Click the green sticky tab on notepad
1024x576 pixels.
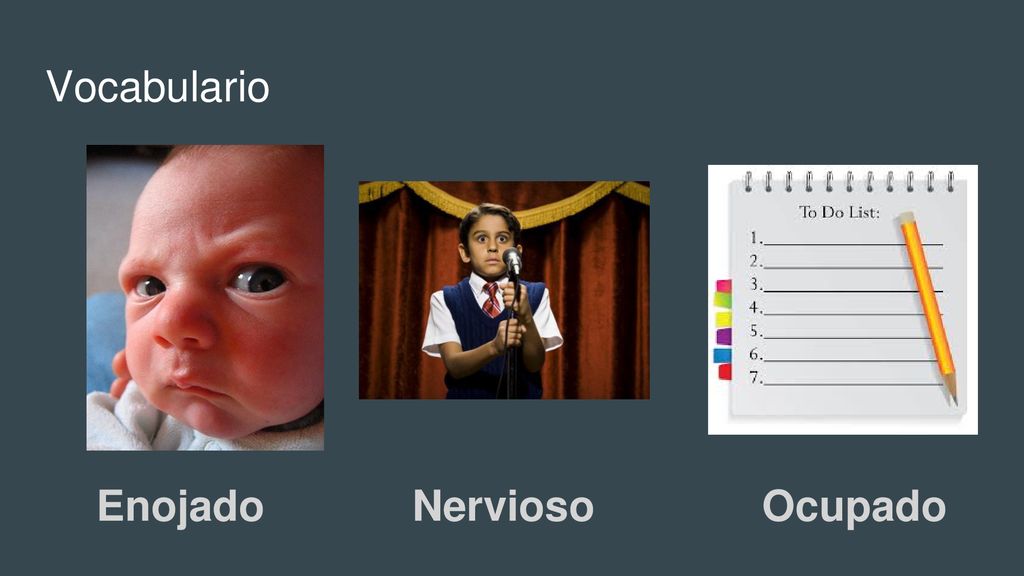click(722, 300)
